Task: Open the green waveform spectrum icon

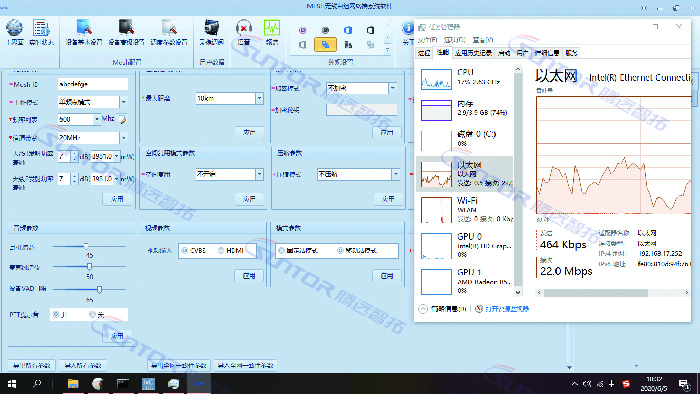Action: pyautogui.click(x=271, y=28)
